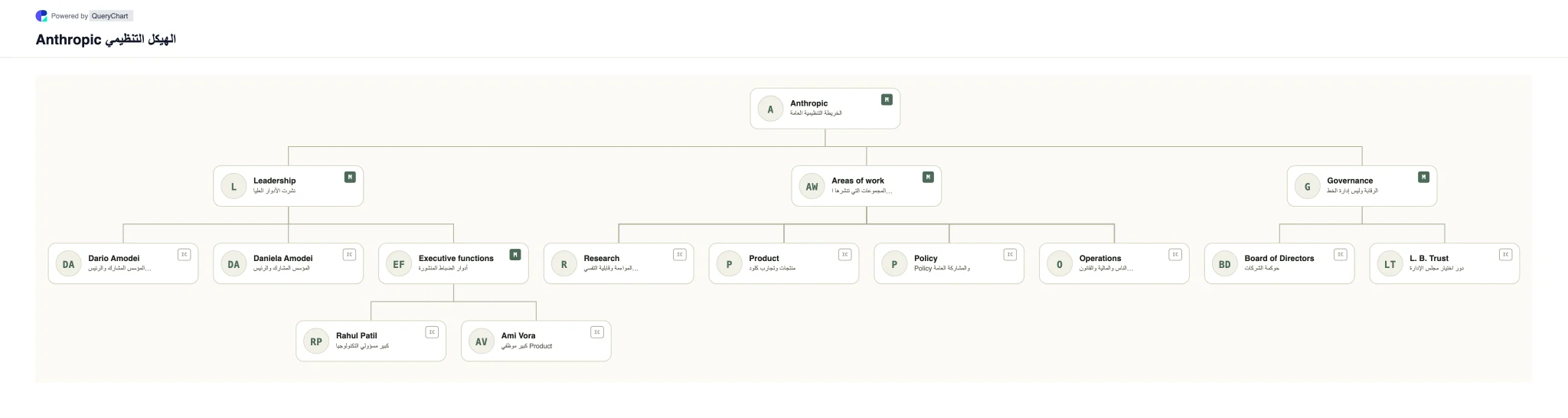Image resolution: width=1568 pixels, height=418 pixels.
Task: Select the Governance node name
Action: (1350, 181)
